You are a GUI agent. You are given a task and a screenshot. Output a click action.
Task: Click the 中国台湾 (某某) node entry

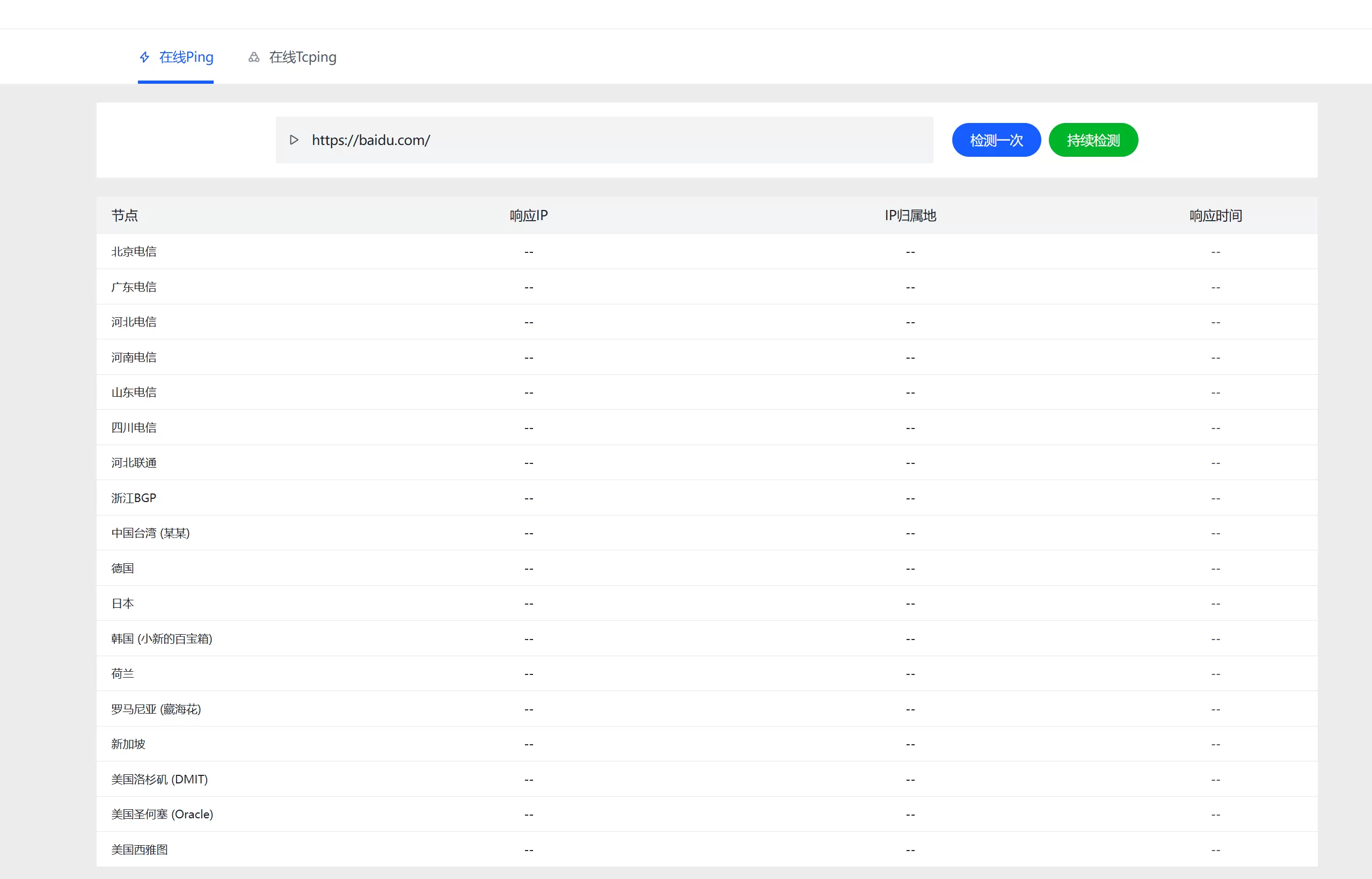click(x=150, y=533)
